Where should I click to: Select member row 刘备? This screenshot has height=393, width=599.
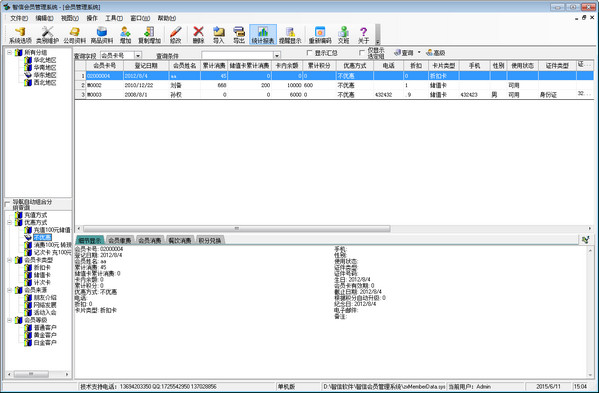pyautogui.click(x=334, y=85)
